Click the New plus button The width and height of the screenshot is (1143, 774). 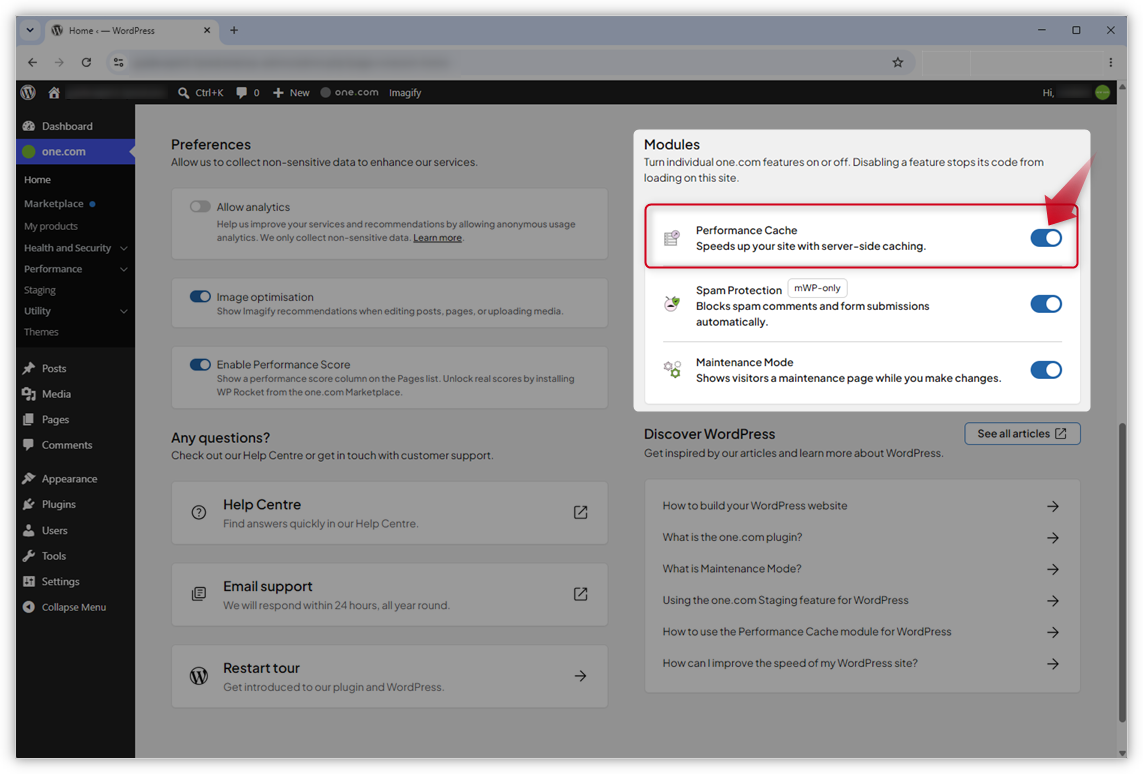coord(291,93)
